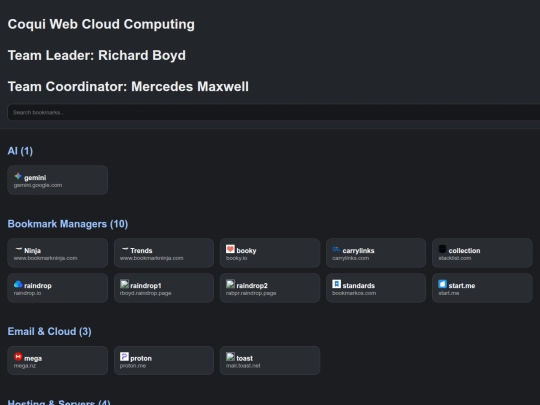
Task: Click the purple proton icon
Action: click(124, 356)
